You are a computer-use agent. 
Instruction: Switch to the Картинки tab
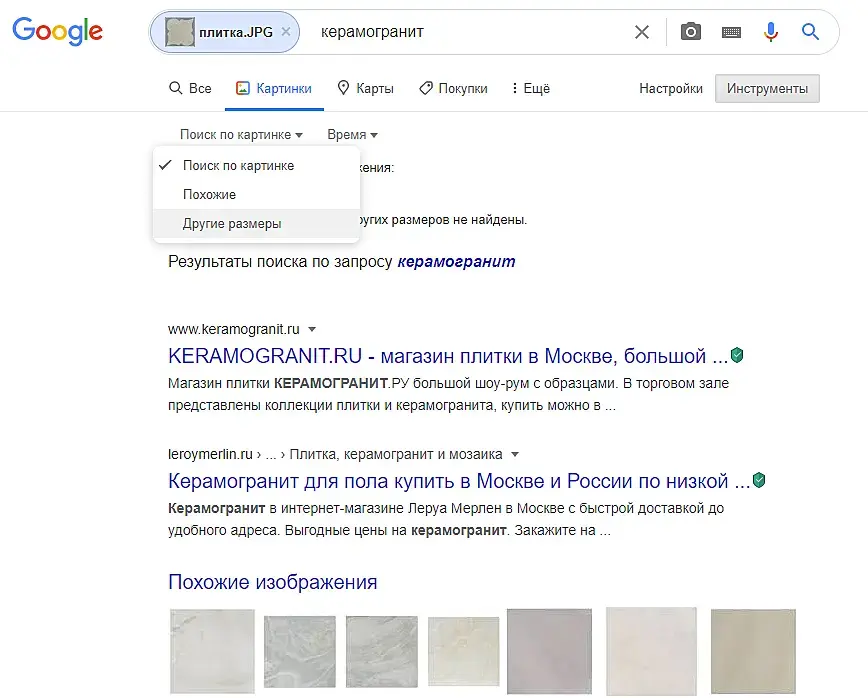pyautogui.click(x=274, y=89)
